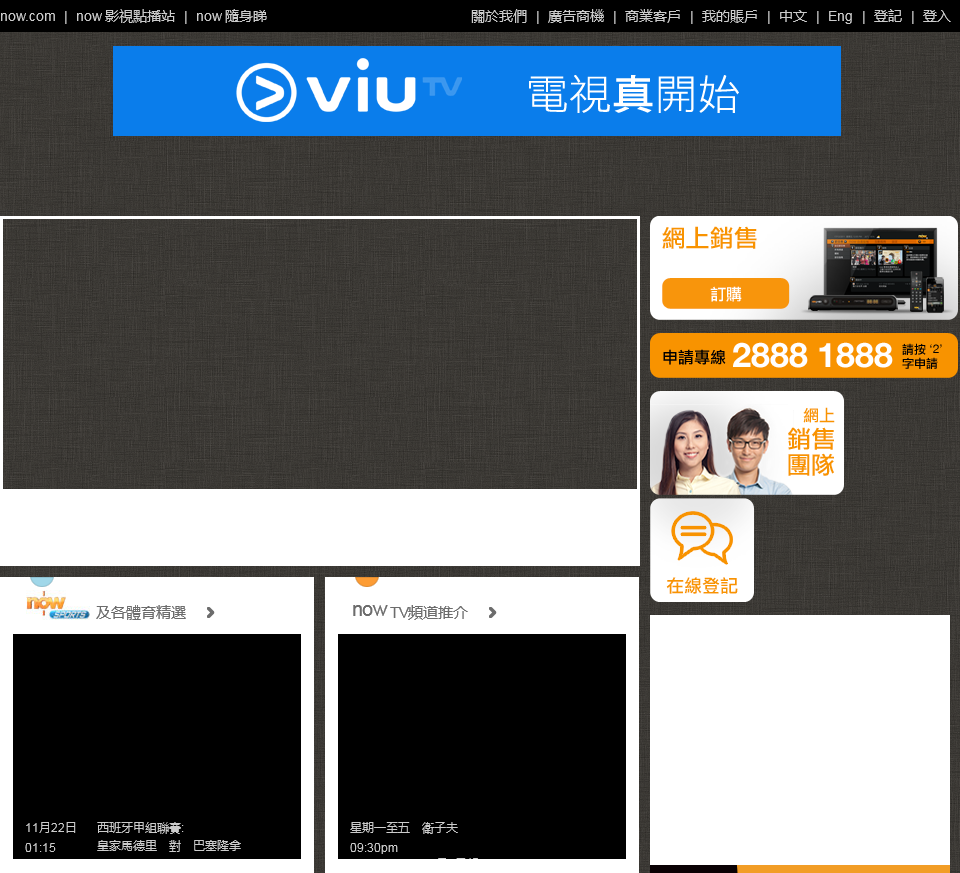This screenshot has width=960, height=873.
Task: Click the 皇家馬德里 對 巴塞隆拿 match text
Action: [169, 845]
